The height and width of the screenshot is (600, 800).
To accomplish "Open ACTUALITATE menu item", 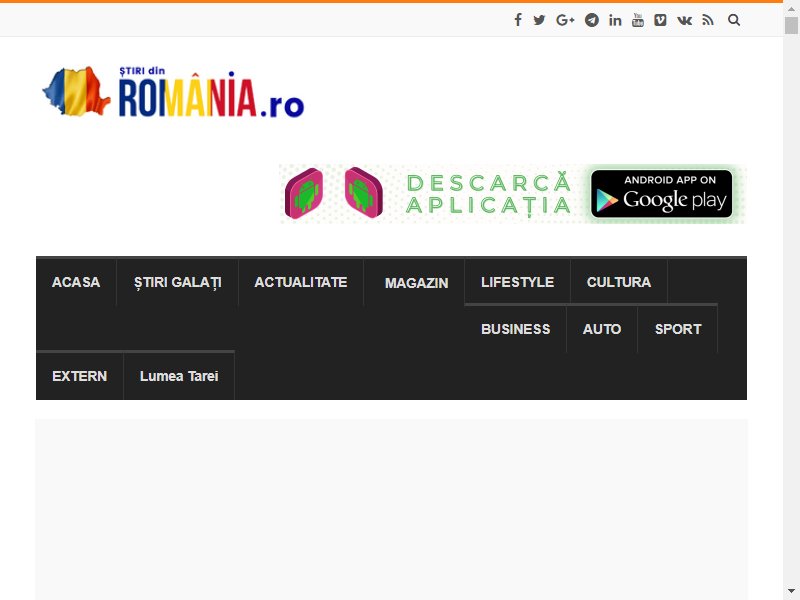I will 301,282.
